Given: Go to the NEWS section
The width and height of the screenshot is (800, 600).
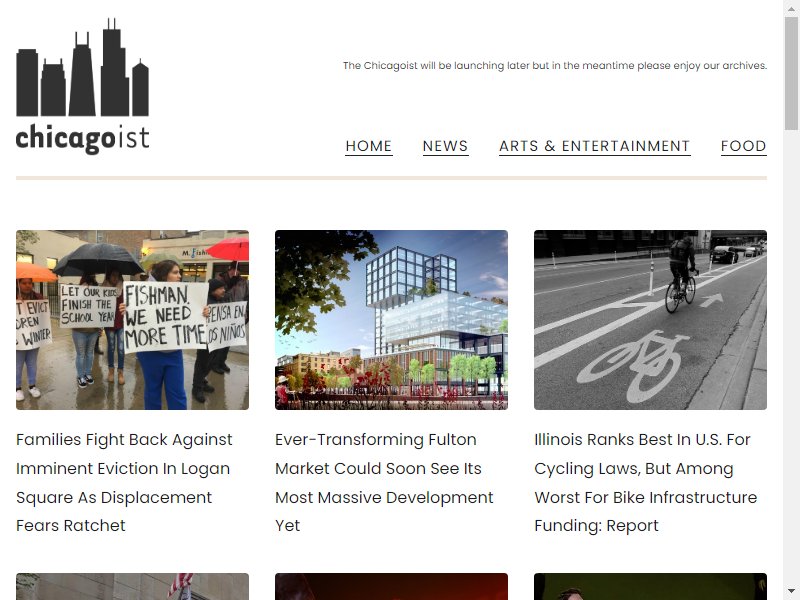Looking at the screenshot, I should [x=445, y=146].
